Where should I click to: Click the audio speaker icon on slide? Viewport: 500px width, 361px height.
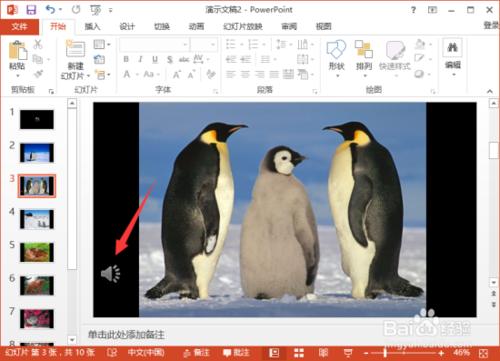click(x=110, y=274)
